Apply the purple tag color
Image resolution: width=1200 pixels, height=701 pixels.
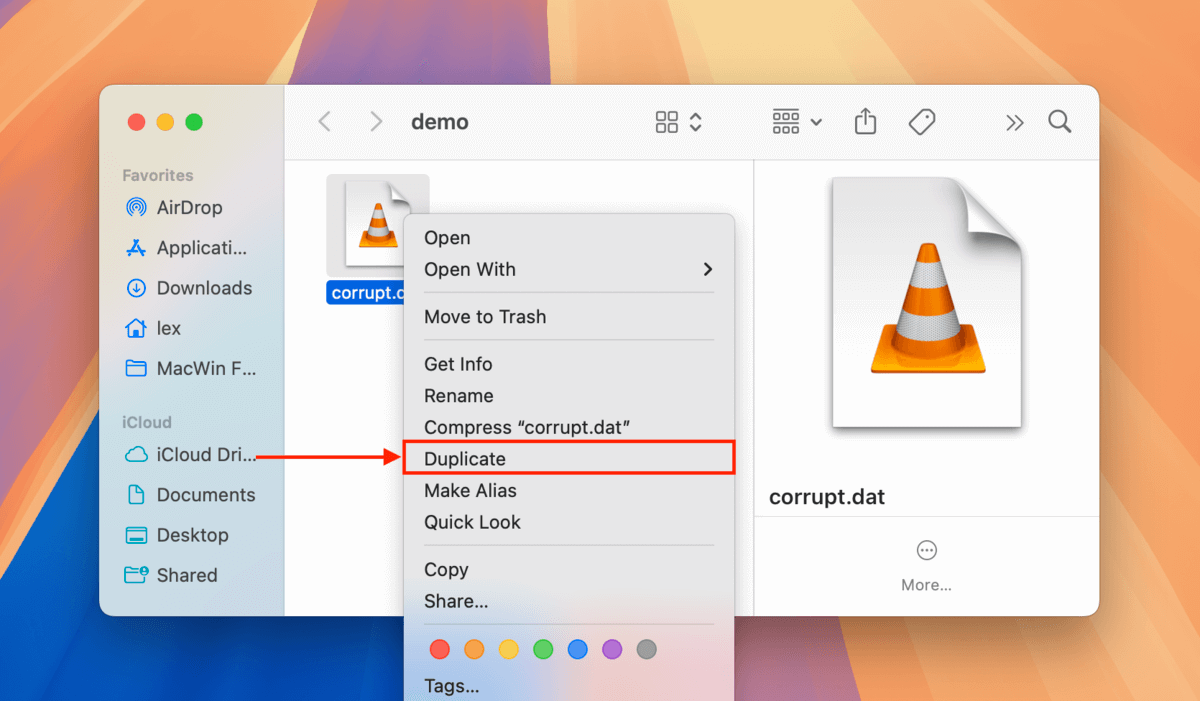(x=612, y=649)
